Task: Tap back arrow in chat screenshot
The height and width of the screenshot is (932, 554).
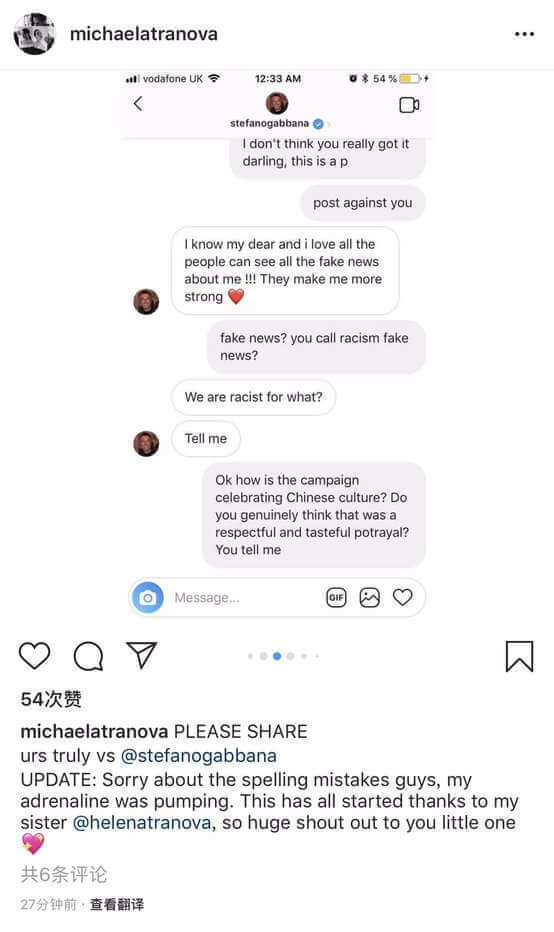Action: click(138, 103)
